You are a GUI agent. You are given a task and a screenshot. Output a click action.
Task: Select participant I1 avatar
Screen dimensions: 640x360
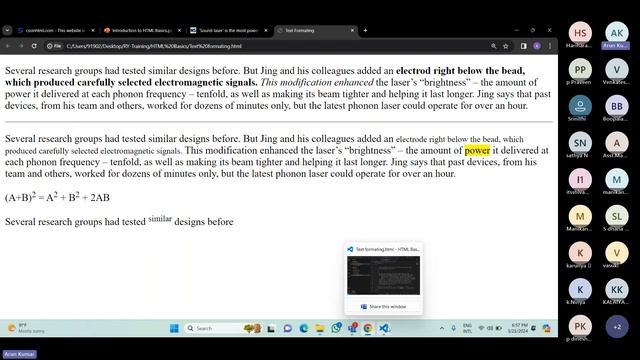coord(580,180)
